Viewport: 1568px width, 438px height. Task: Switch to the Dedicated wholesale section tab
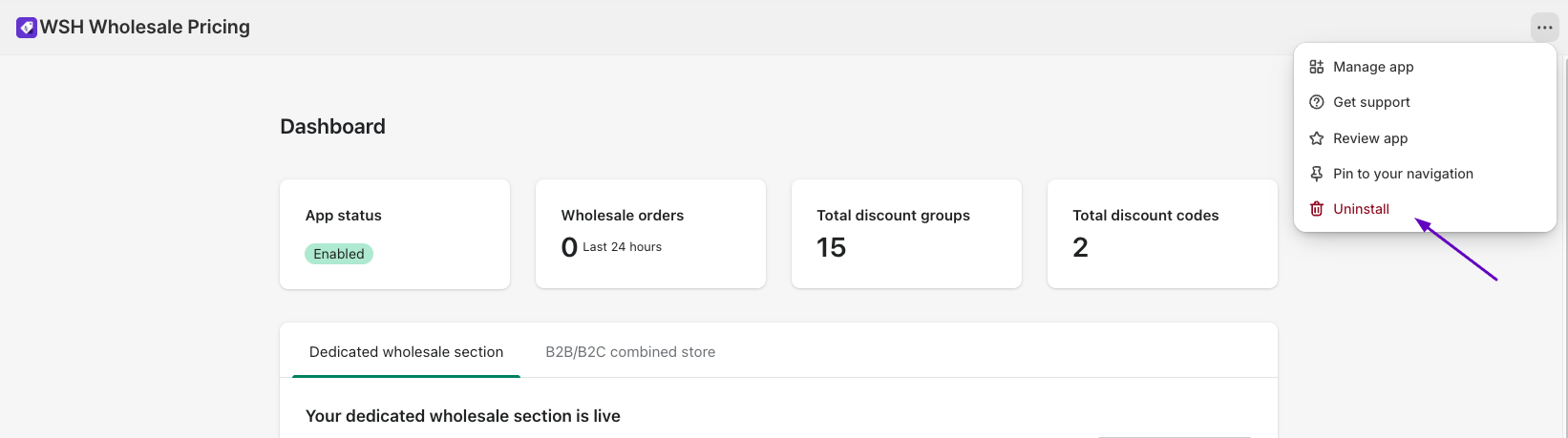tap(406, 352)
